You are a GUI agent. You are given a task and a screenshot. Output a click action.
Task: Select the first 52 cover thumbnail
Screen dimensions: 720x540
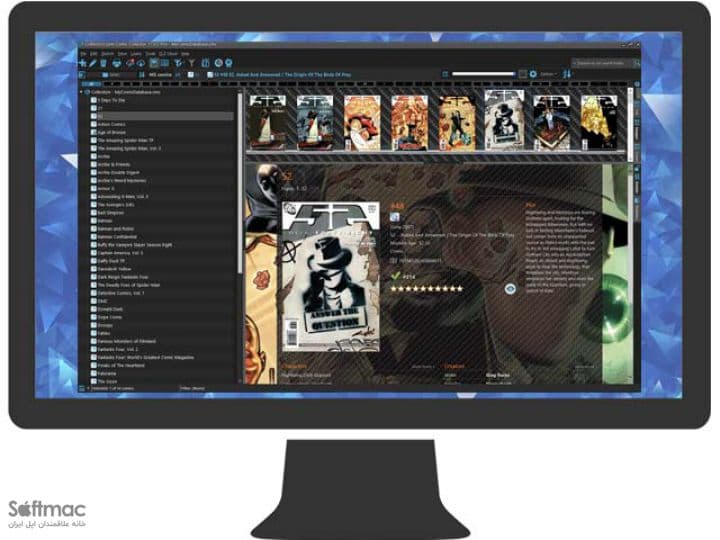tap(267, 122)
